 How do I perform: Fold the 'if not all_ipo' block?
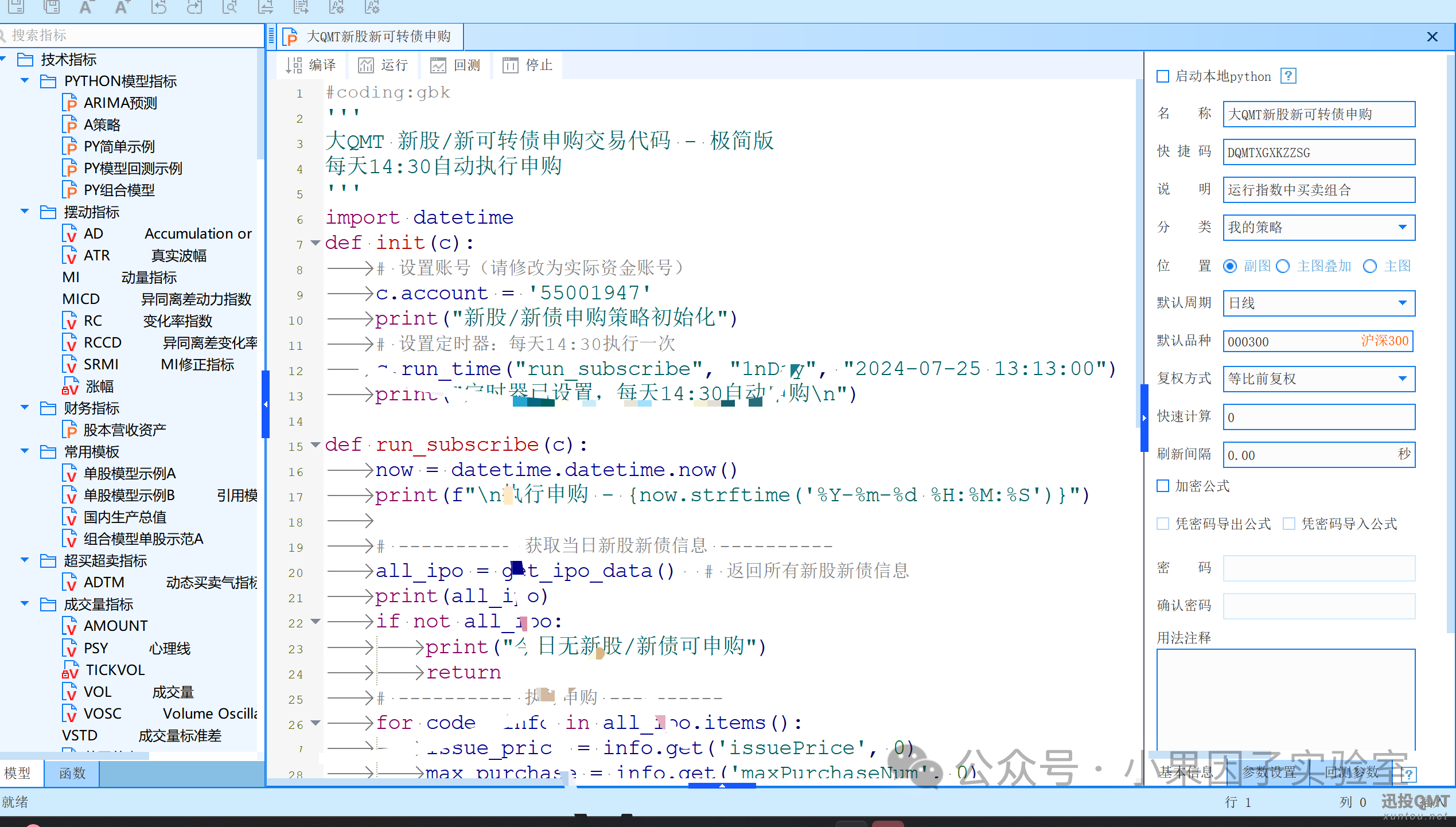pos(315,621)
